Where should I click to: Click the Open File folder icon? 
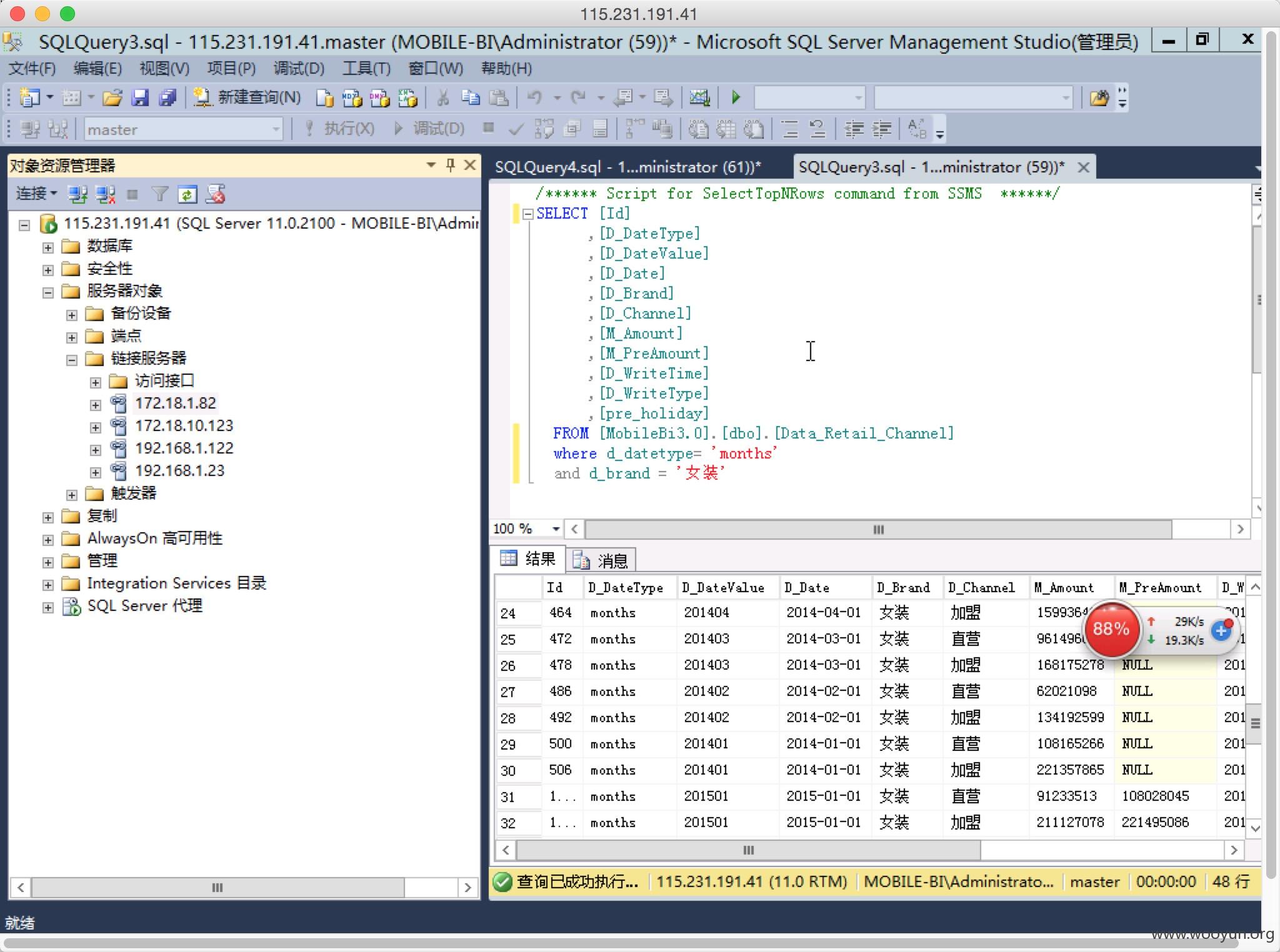tap(112, 97)
